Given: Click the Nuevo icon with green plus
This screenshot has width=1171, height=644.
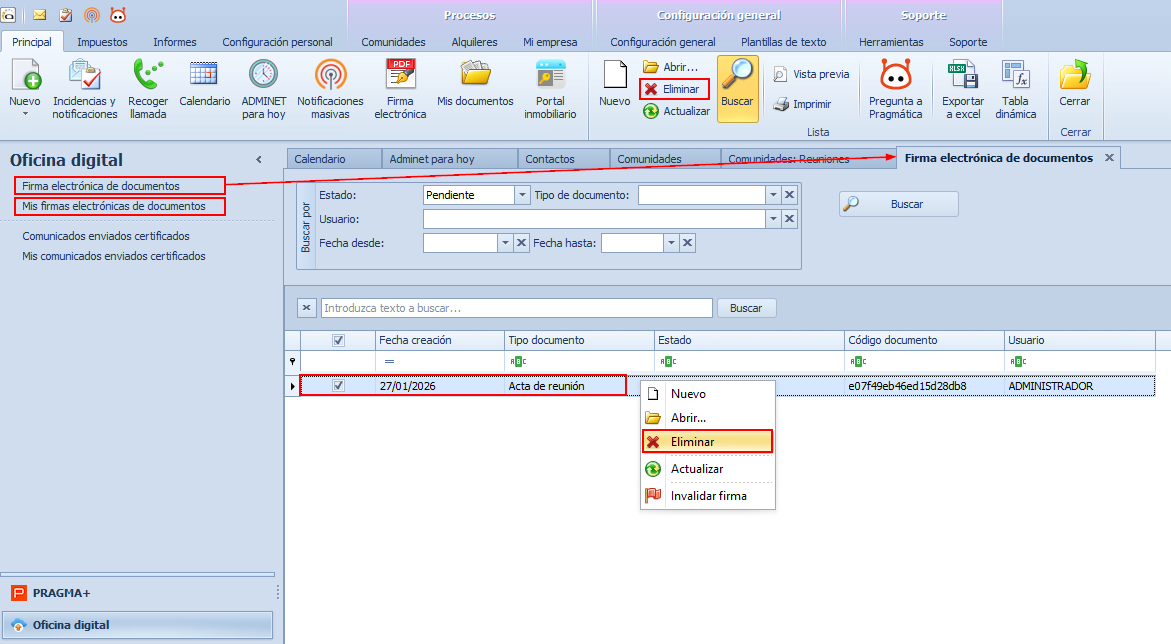Looking at the screenshot, I should 25,75.
